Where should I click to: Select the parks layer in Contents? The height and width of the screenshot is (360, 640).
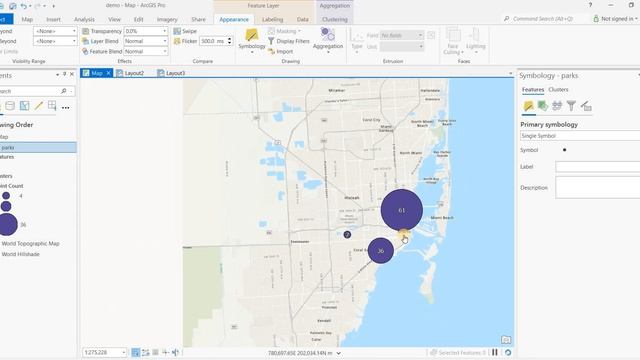(38, 147)
